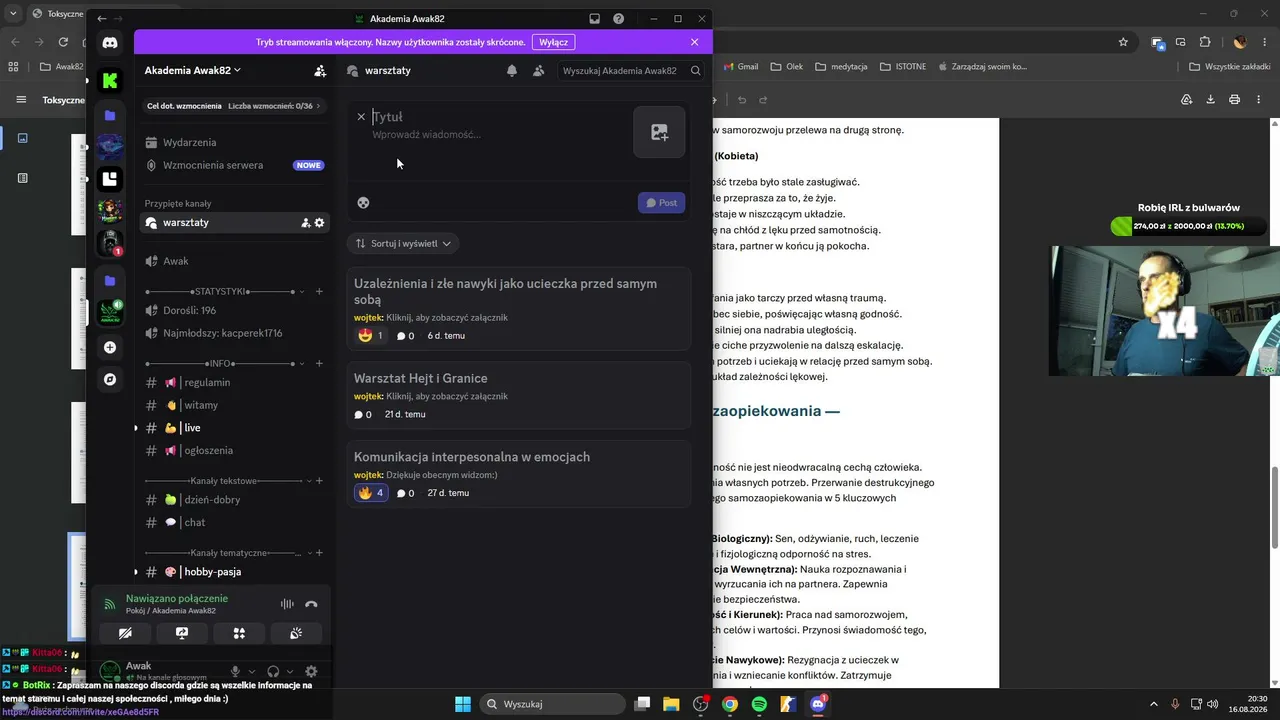
Task: Open Discord direct messages home icon
Action: pos(110,43)
